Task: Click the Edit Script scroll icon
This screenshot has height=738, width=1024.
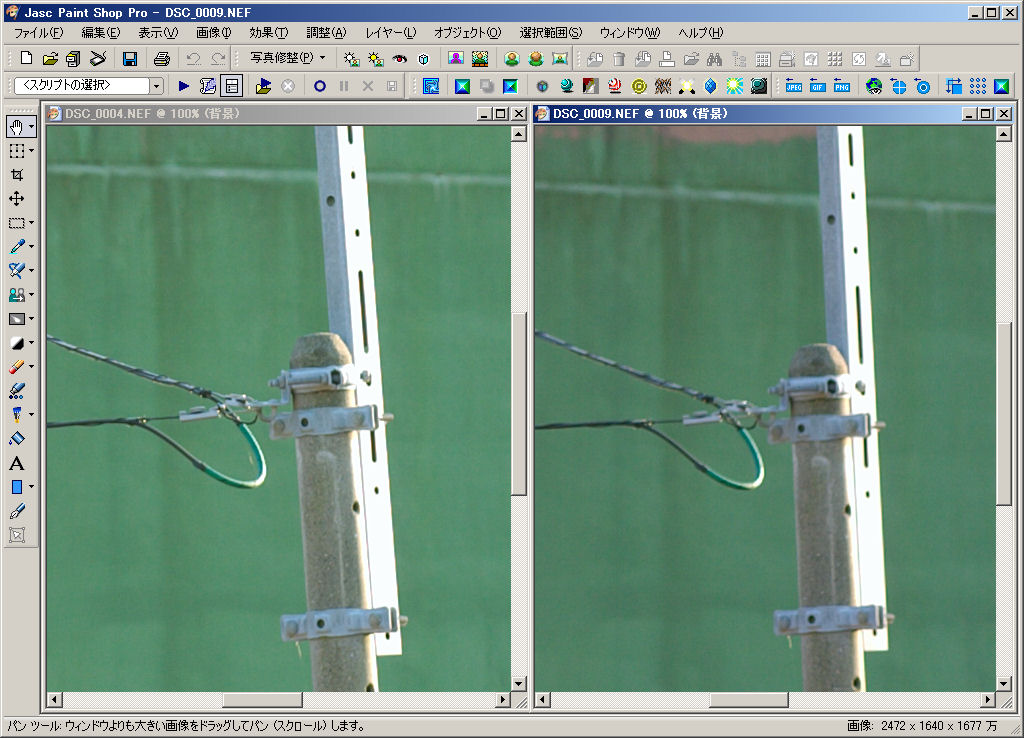Action: (x=208, y=86)
